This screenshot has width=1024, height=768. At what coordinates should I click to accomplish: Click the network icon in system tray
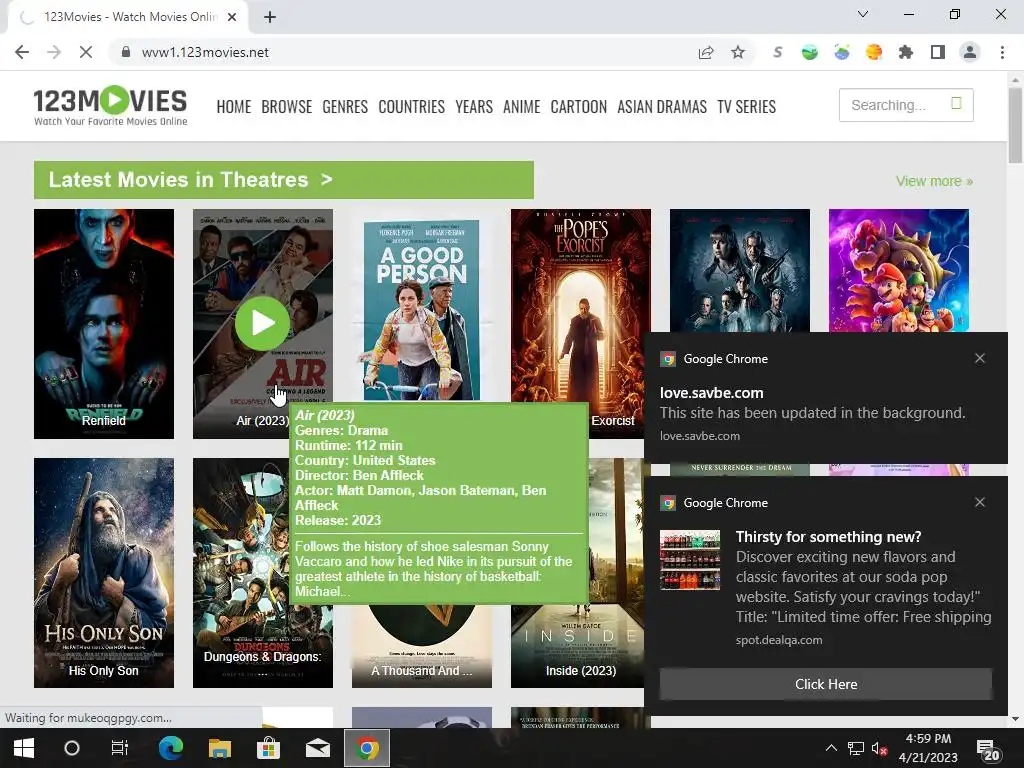856,748
